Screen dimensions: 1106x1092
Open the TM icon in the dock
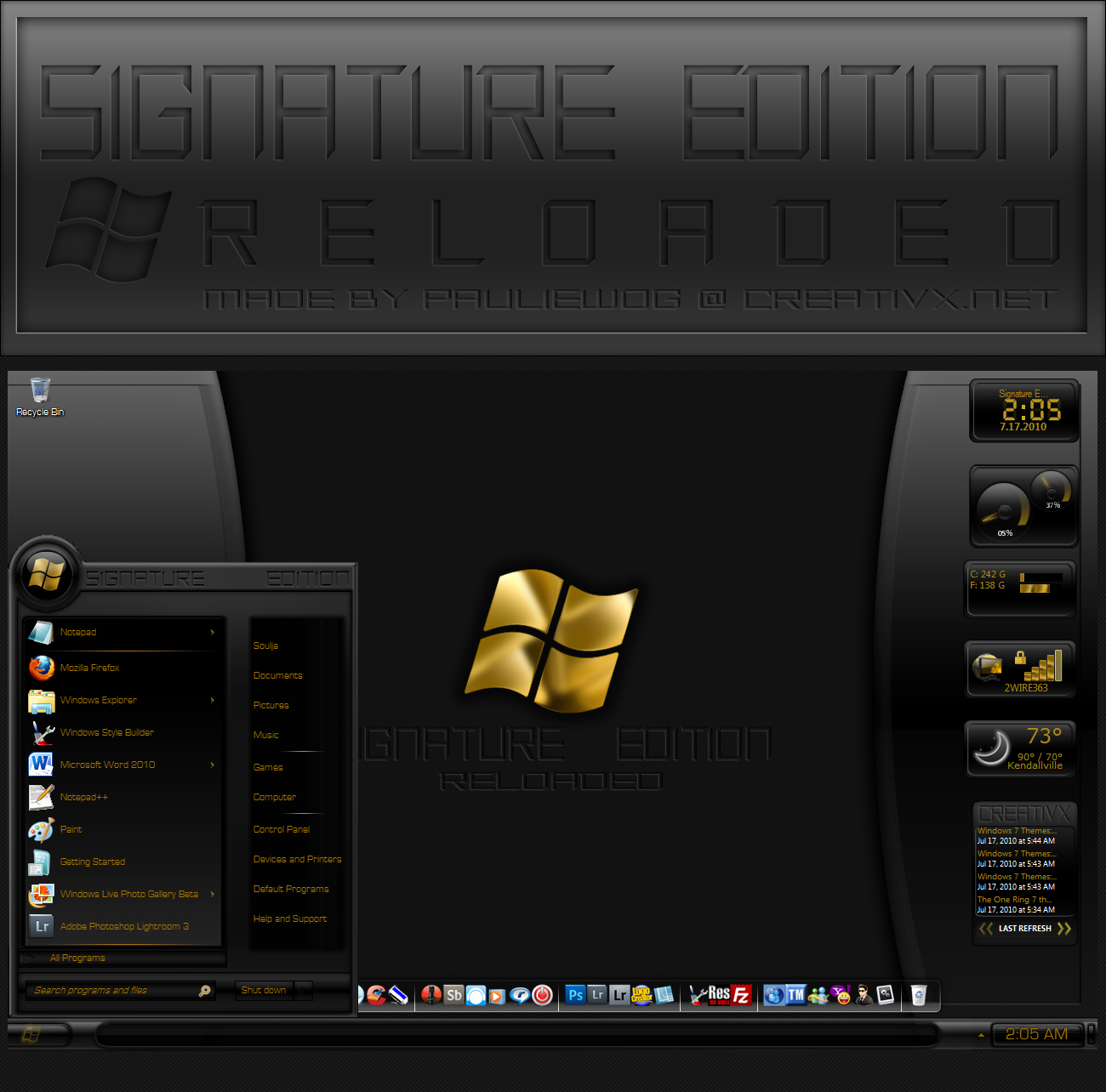tap(795, 994)
